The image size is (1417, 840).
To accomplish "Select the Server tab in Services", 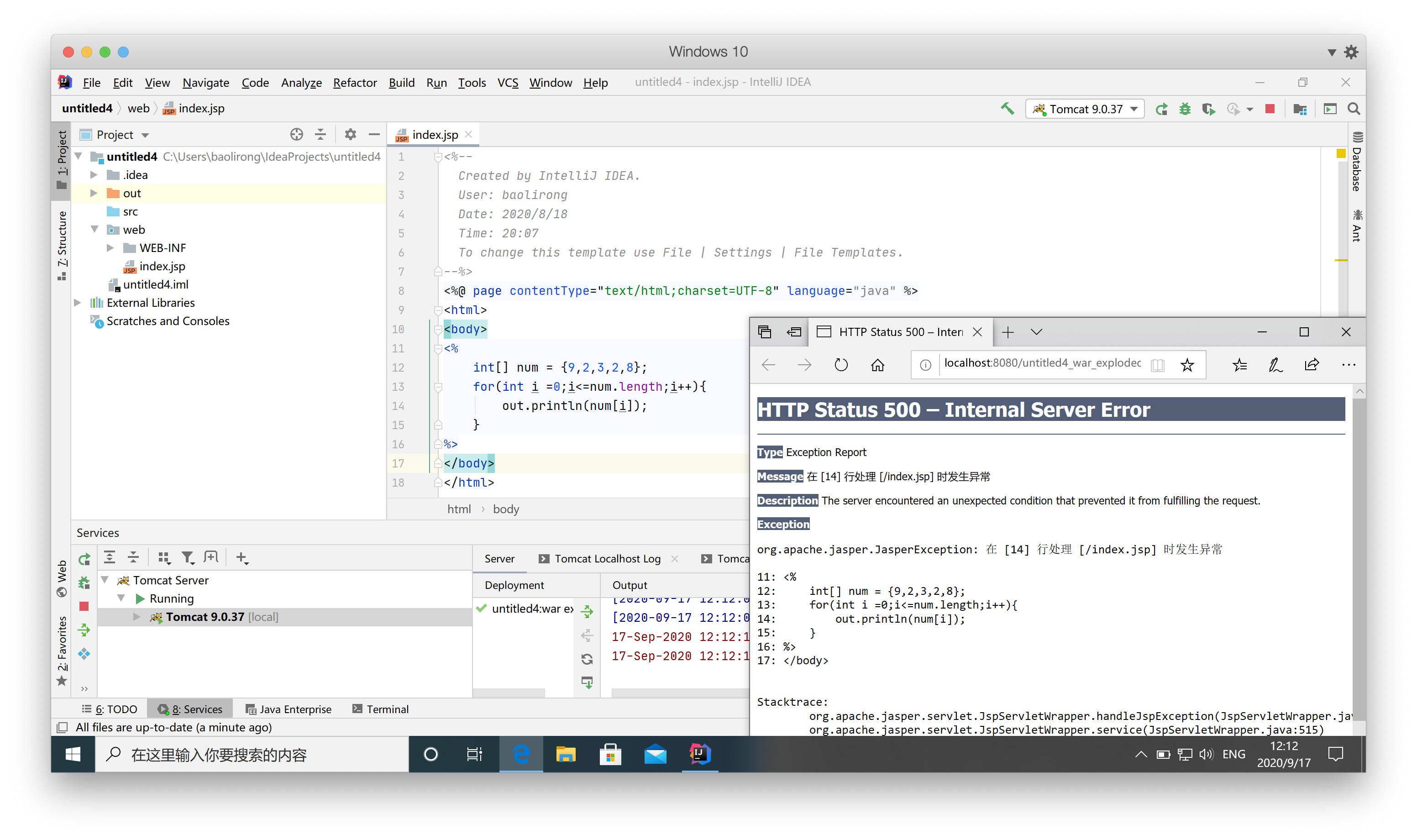I will point(499,559).
